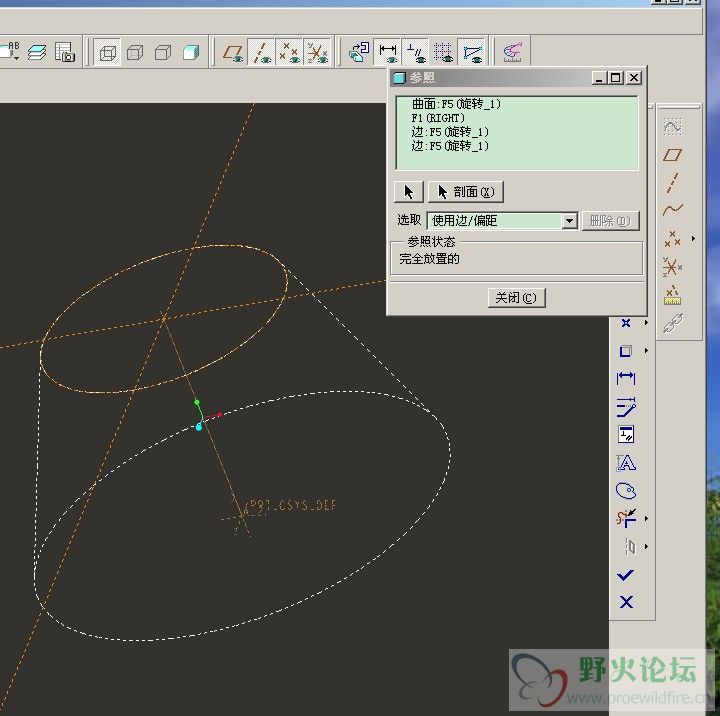Select the sketcher text tool
This screenshot has width=720, height=716.
626,463
